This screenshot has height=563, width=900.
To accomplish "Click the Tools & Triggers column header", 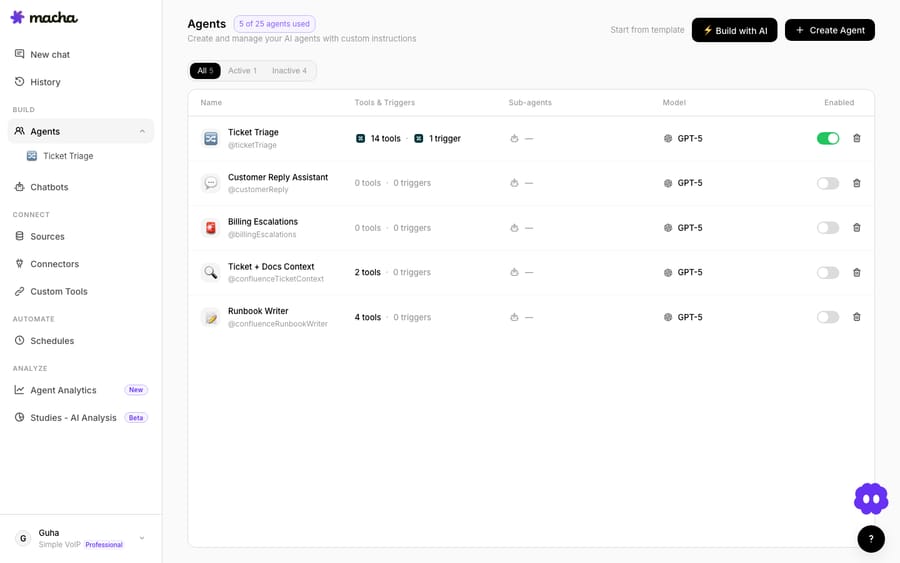I will pos(385,103).
